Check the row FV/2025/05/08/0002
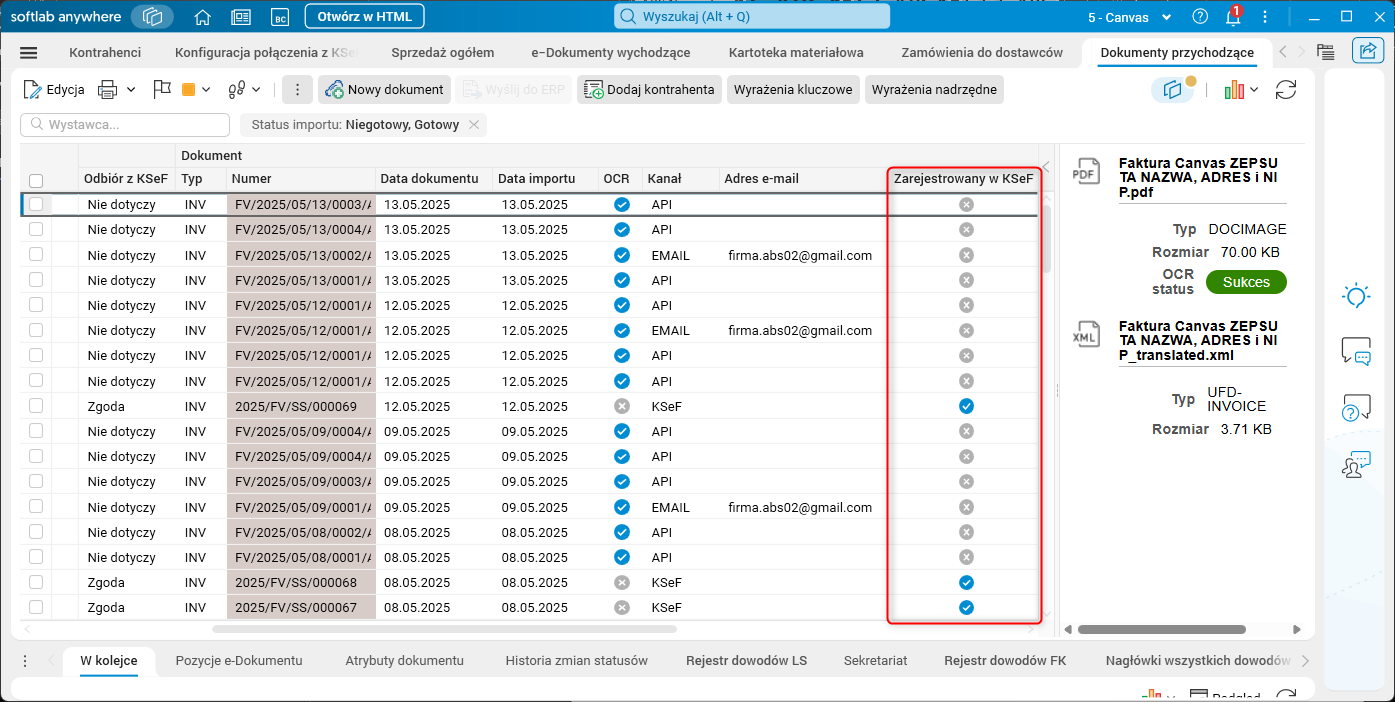 (x=36, y=532)
